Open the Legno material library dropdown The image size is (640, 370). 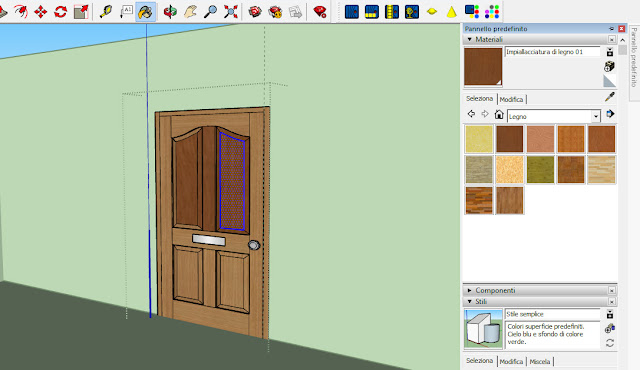[x=596, y=116]
